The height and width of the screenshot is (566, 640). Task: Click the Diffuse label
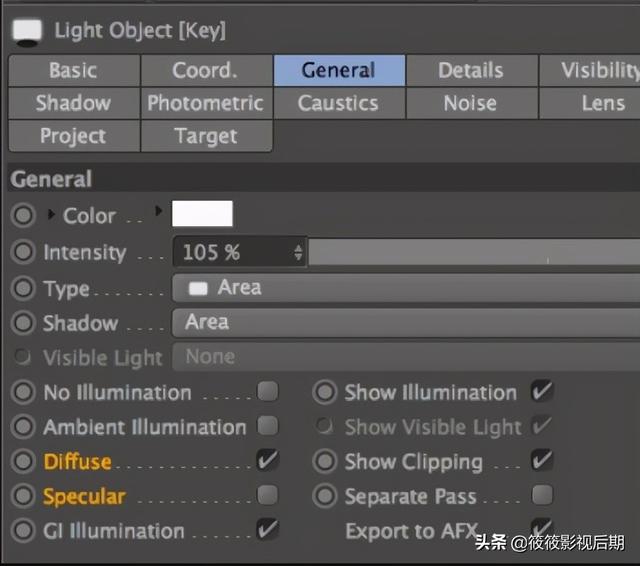(77, 462)
